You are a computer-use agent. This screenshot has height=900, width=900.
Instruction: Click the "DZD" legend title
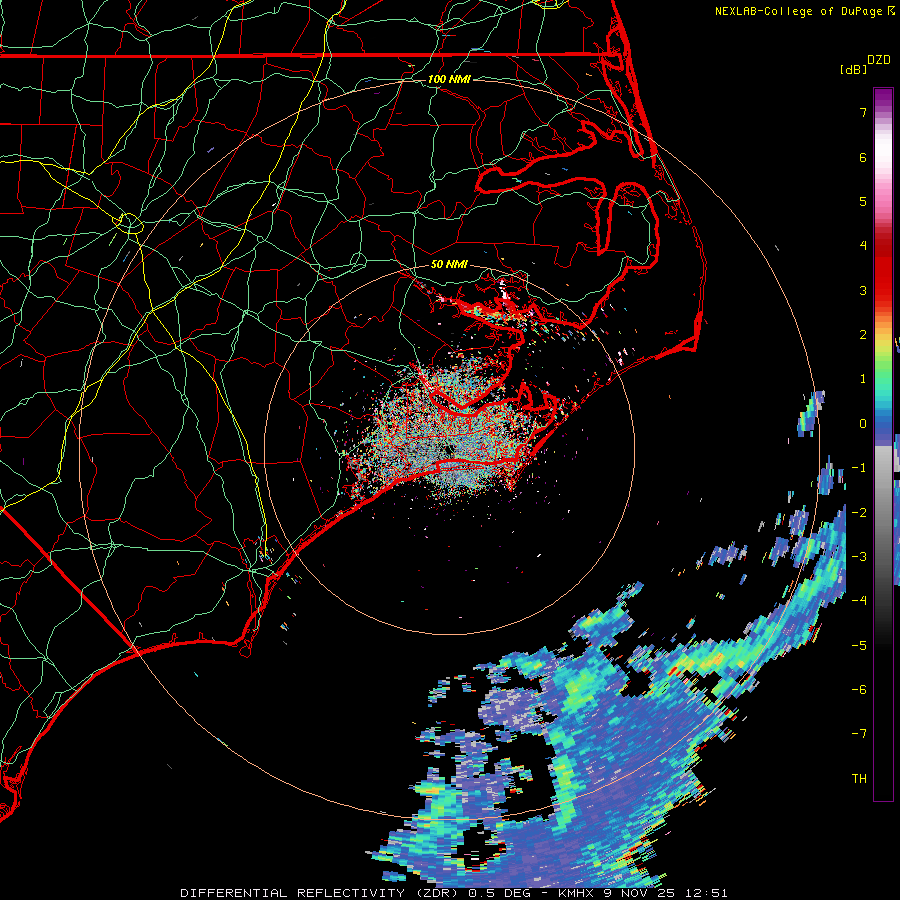point(879,60)
